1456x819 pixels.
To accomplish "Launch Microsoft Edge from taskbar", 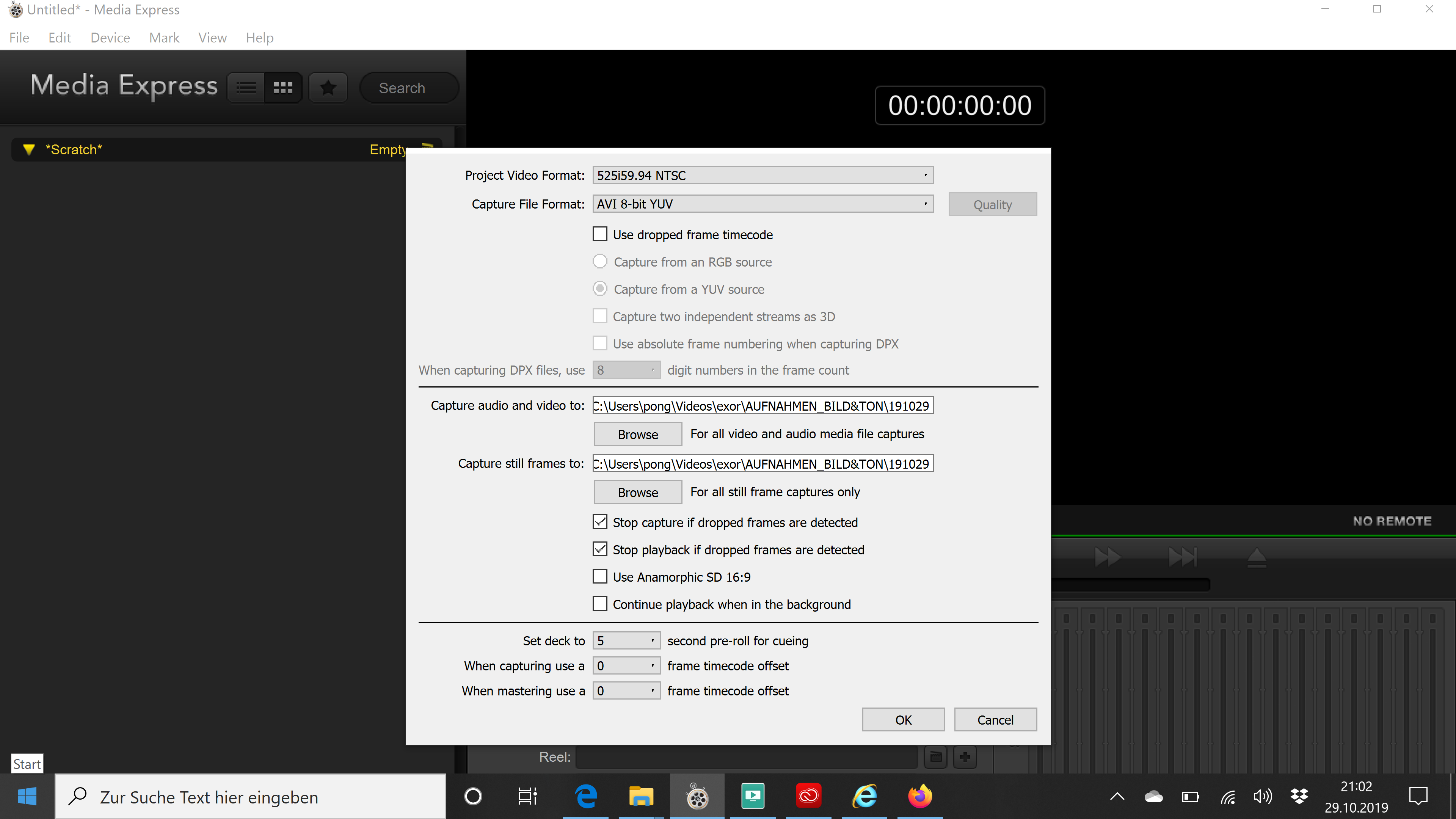I will [x=586, y=797].
